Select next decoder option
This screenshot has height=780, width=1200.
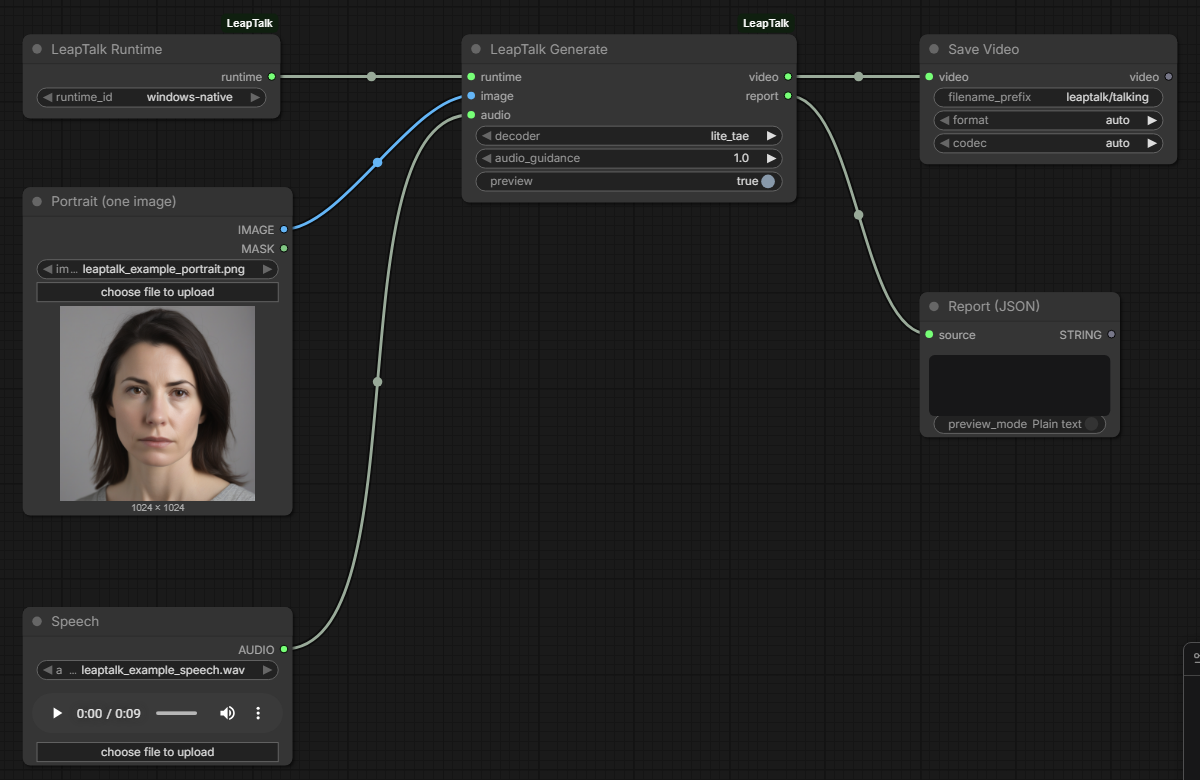tap(771, 136)
